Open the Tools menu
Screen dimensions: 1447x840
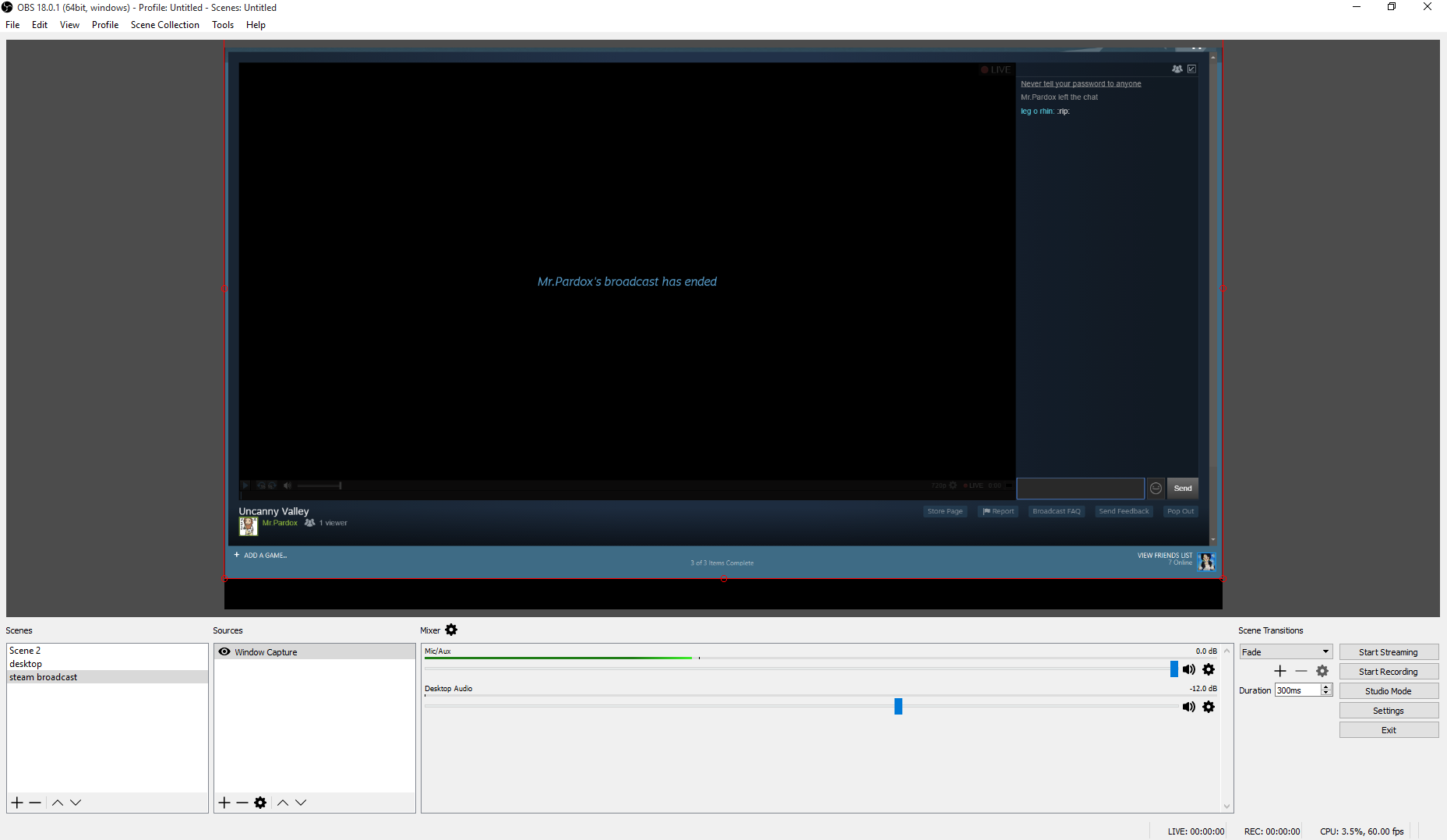tap(223, 25)
